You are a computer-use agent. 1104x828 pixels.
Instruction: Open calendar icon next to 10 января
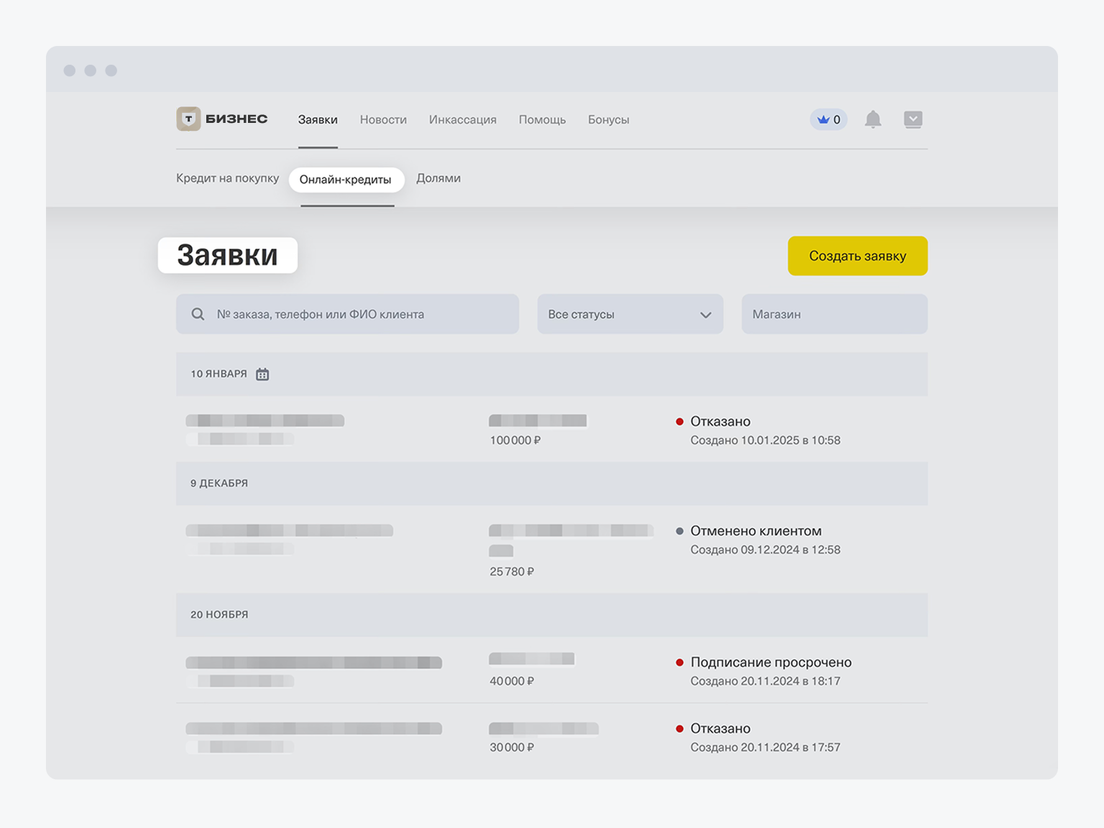point(262,374)
